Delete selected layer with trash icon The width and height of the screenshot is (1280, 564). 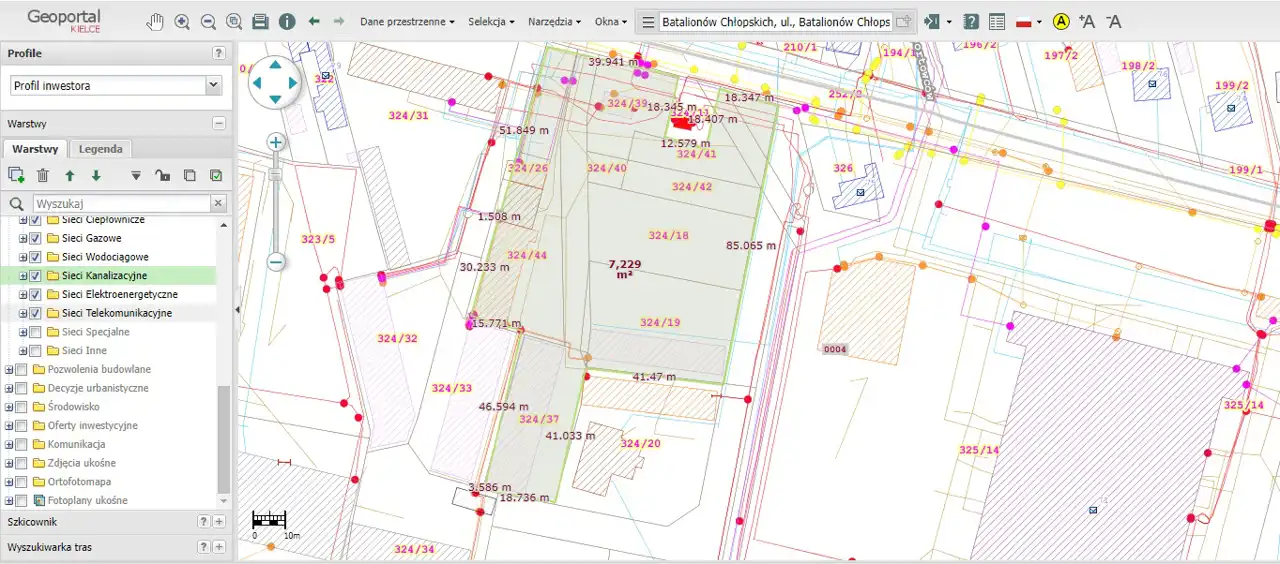(43, 175)
